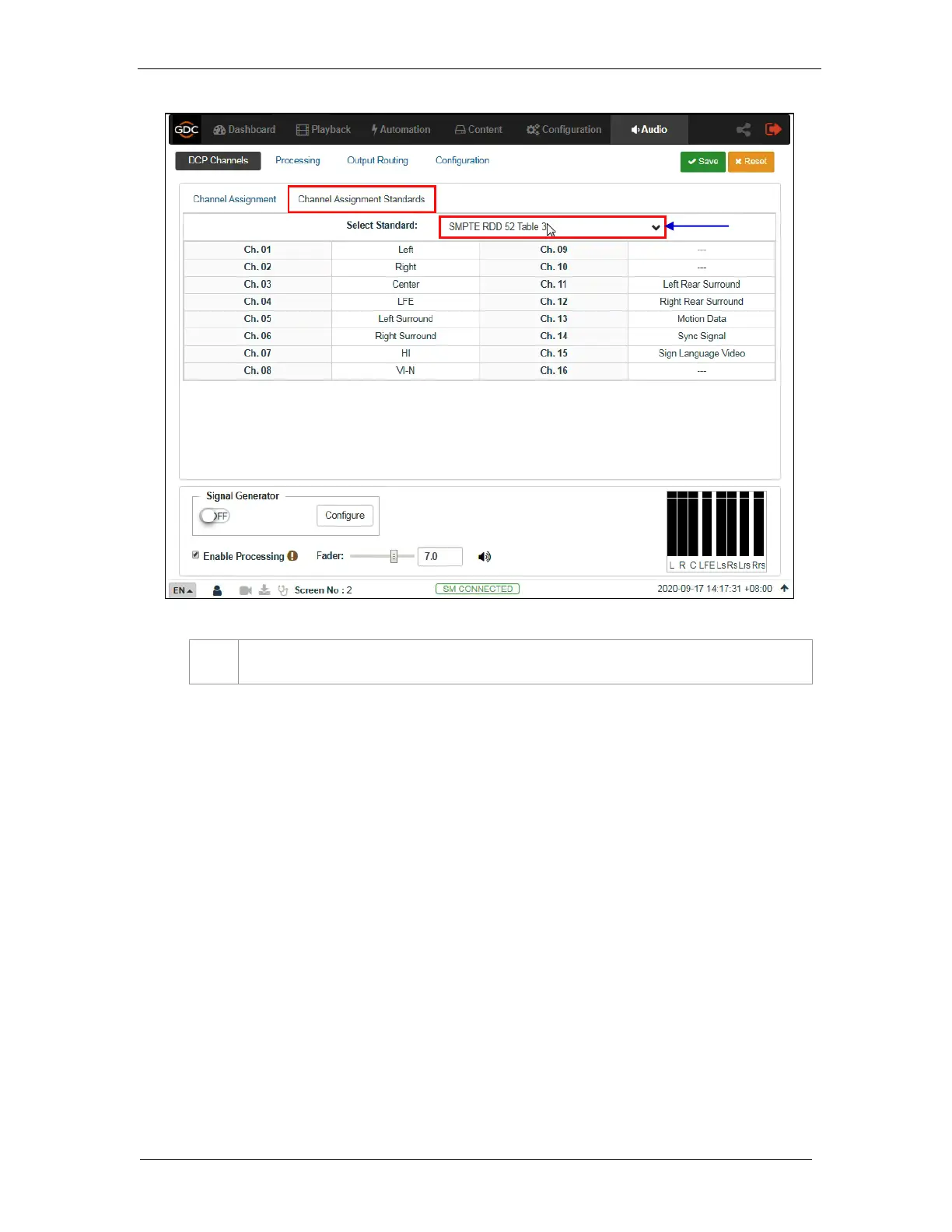The image size is (952, 1232).
Task: Open the Processing sub-tab
Action: (x=298, y=160)
